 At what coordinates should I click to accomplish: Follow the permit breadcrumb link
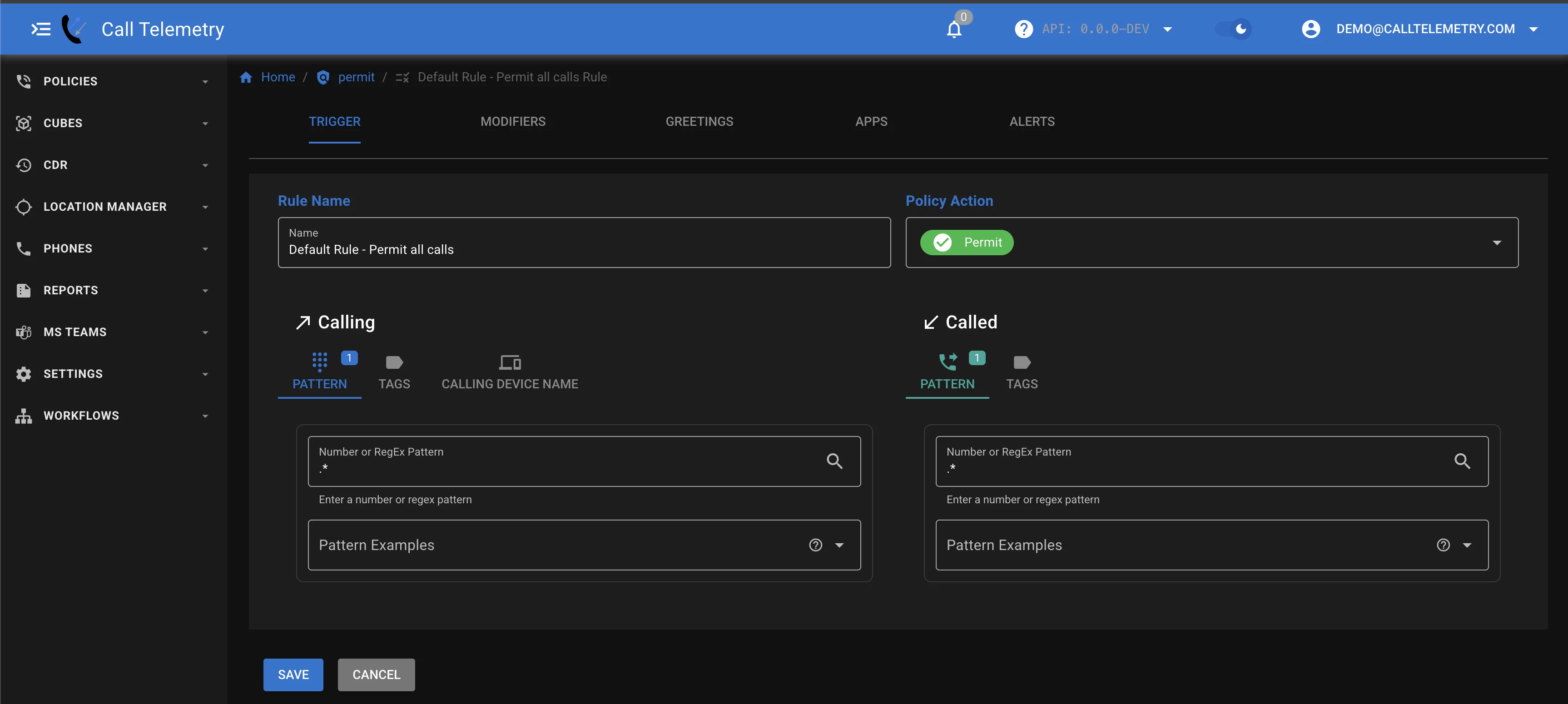[356, 77]
